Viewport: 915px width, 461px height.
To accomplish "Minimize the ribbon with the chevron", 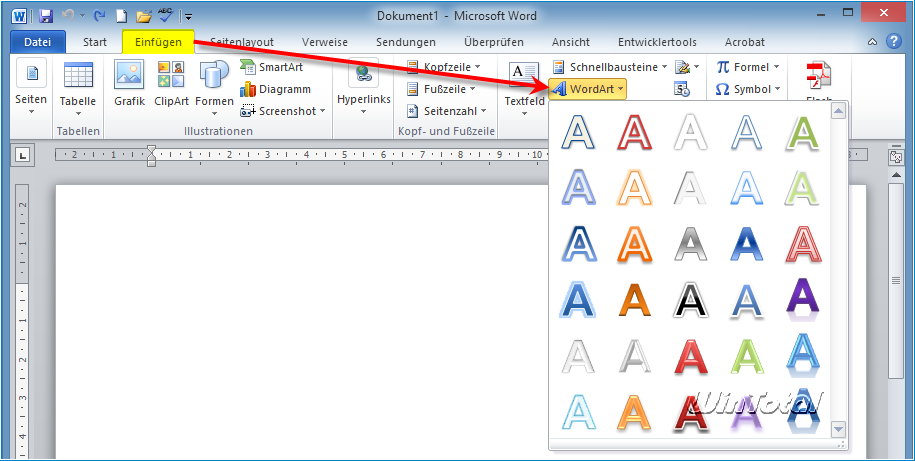I will pos(872,42).
